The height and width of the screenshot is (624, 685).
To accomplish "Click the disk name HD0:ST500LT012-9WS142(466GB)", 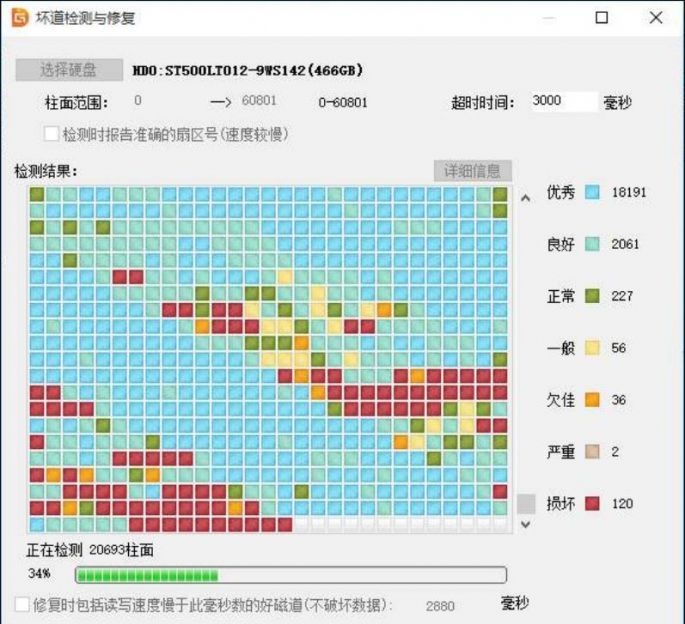I will tap(248, 70).
